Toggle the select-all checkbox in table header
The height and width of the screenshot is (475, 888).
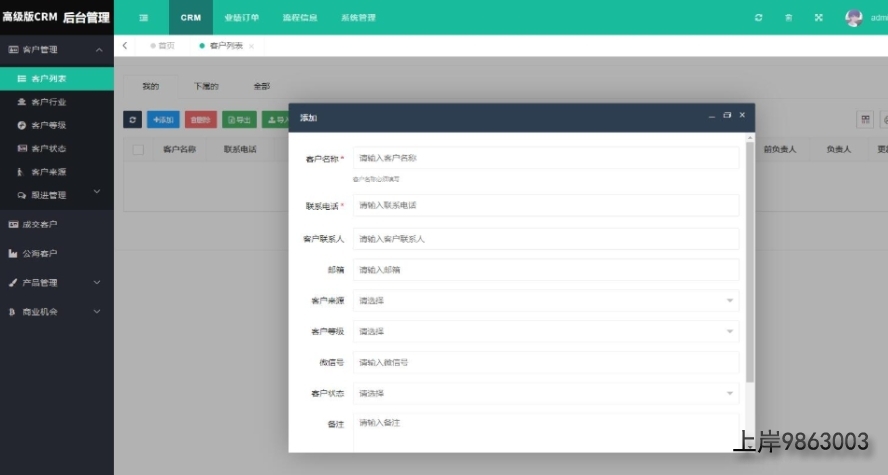138,150
